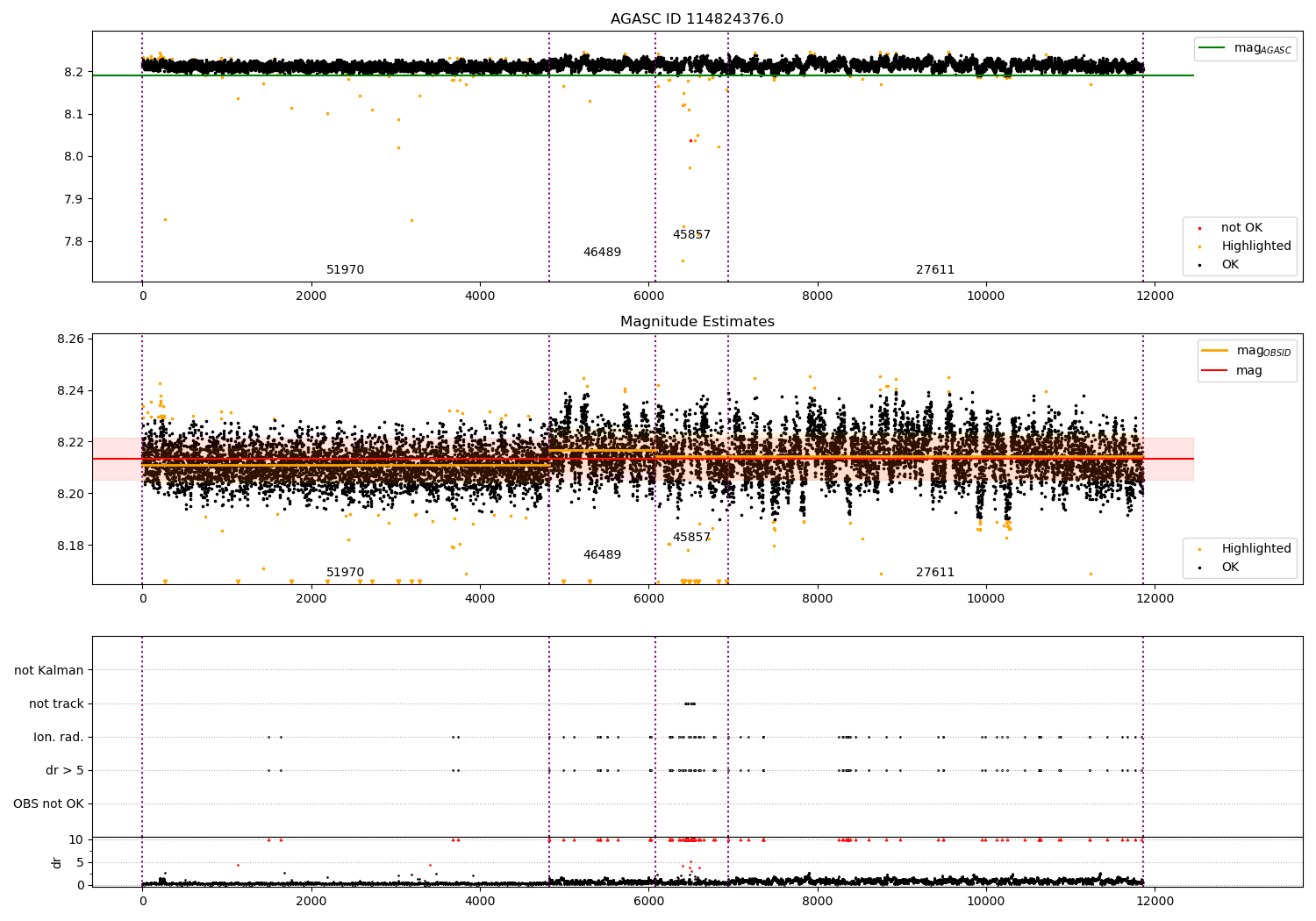This screenshot has height=921, width=1316.
Task: Click obsid label '46489' in Magnitude Estimates plot
Action: tap(602, 555)
